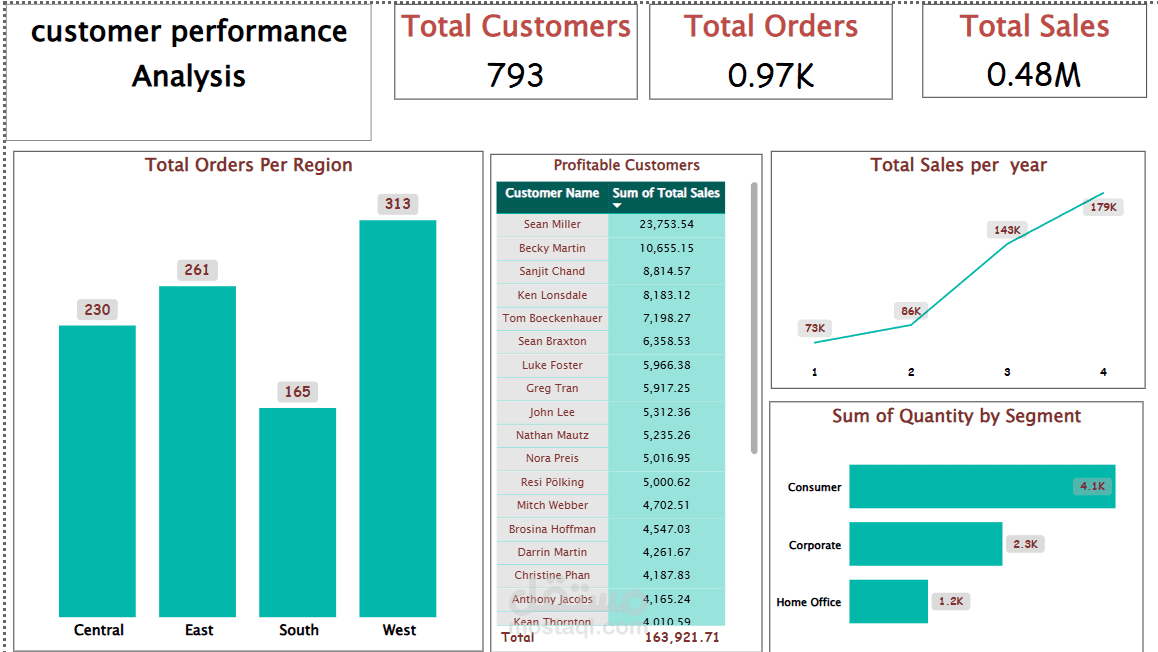Image resolution: width=1158 pixels, height=652 pixels.
Task: Click the Sean Miller row in Profitable Customers
Action: (x=552, y=224)
